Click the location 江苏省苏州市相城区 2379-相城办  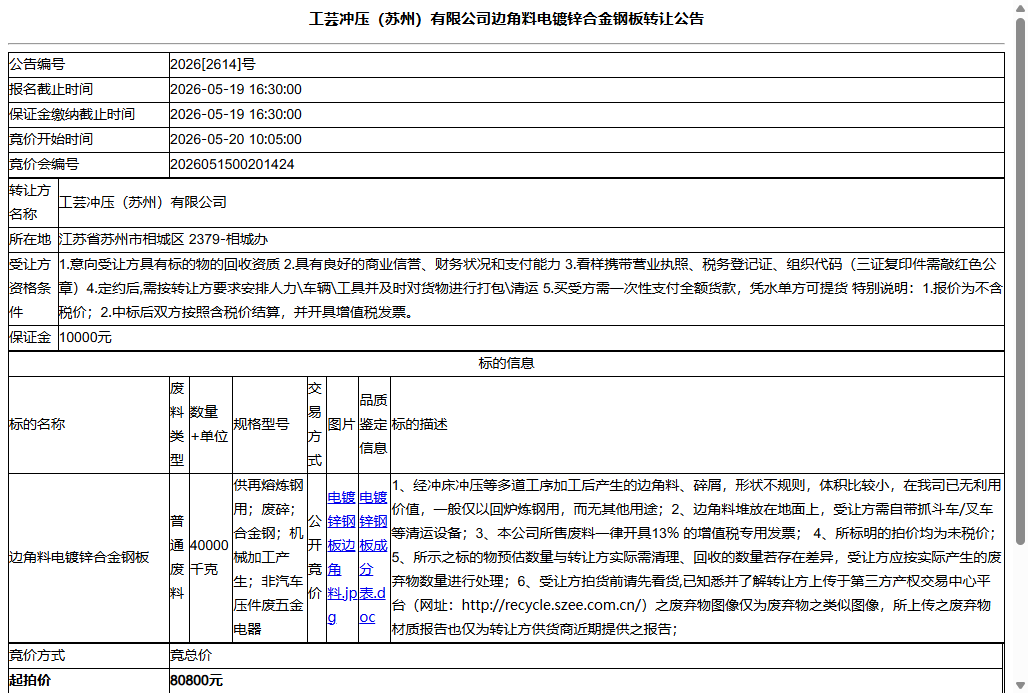pyautogui.click(x=163, y=239)
